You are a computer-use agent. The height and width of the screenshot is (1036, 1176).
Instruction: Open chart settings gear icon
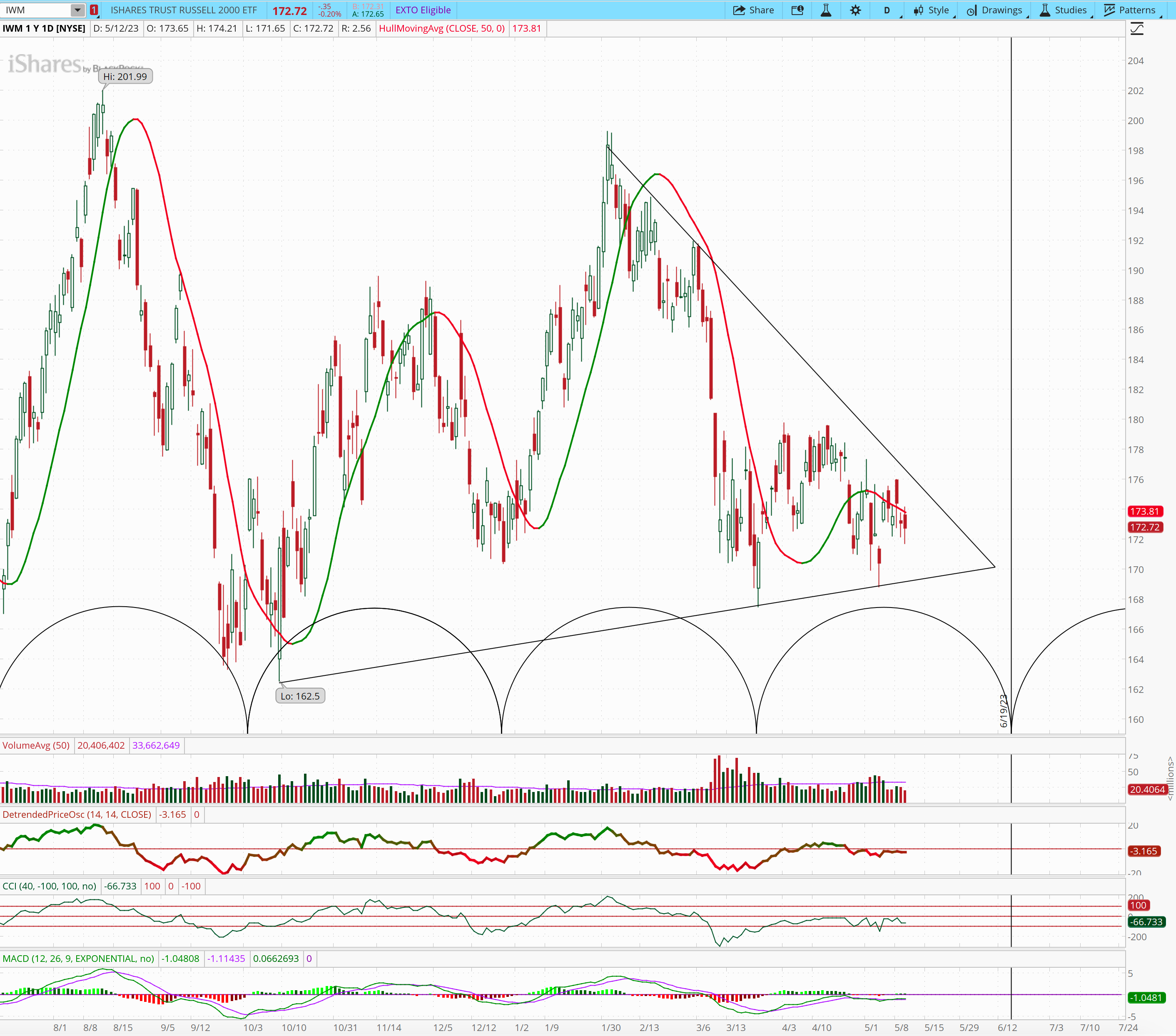tap(855, 10)
